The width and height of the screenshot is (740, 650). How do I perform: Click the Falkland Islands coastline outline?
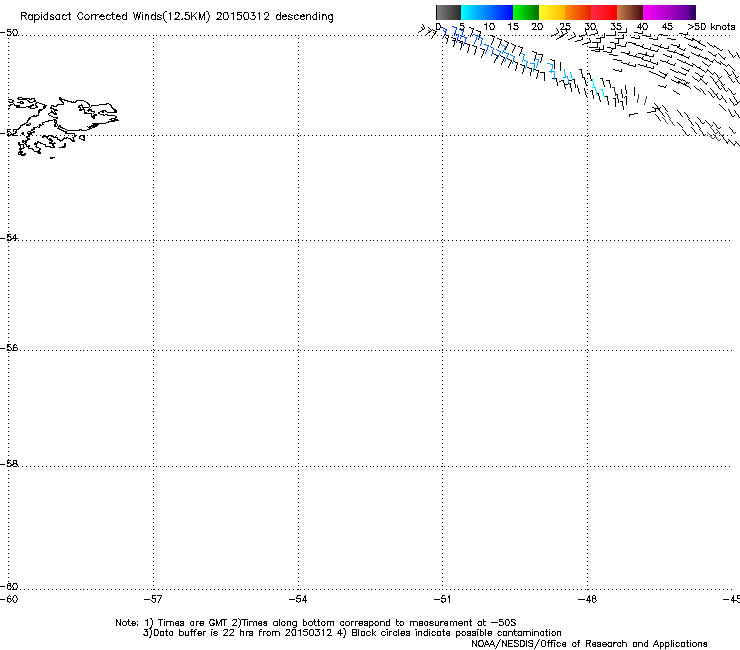coord(62,127)
